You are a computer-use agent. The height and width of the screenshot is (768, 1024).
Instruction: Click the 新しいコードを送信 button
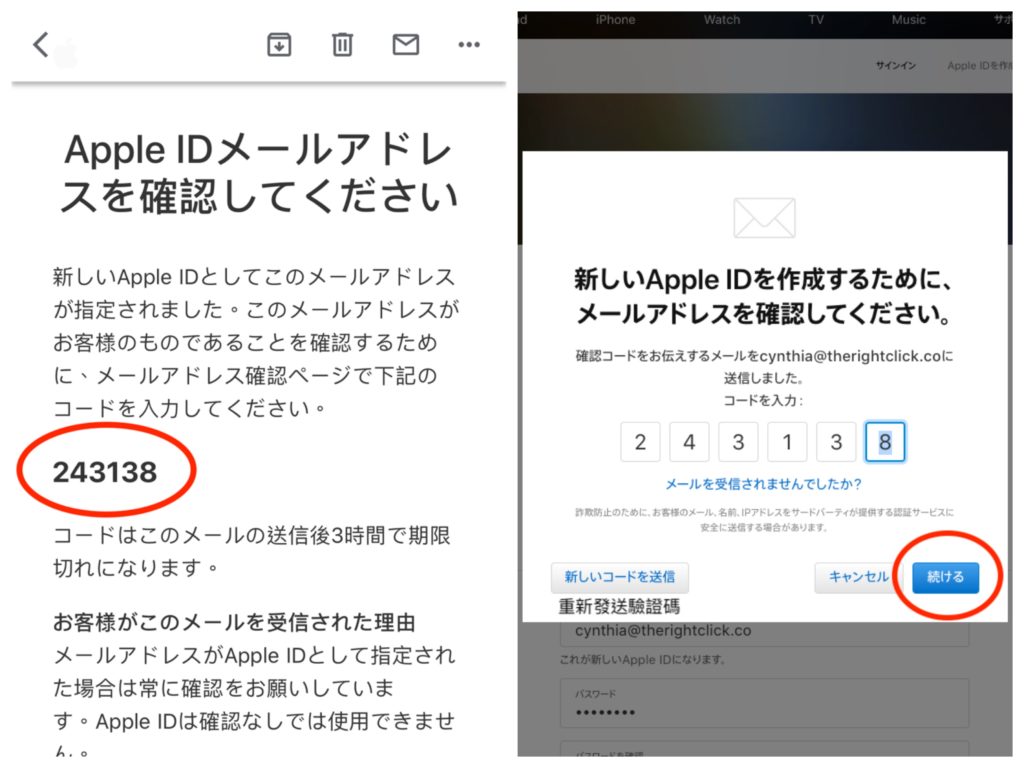click(x=620, y=577)
